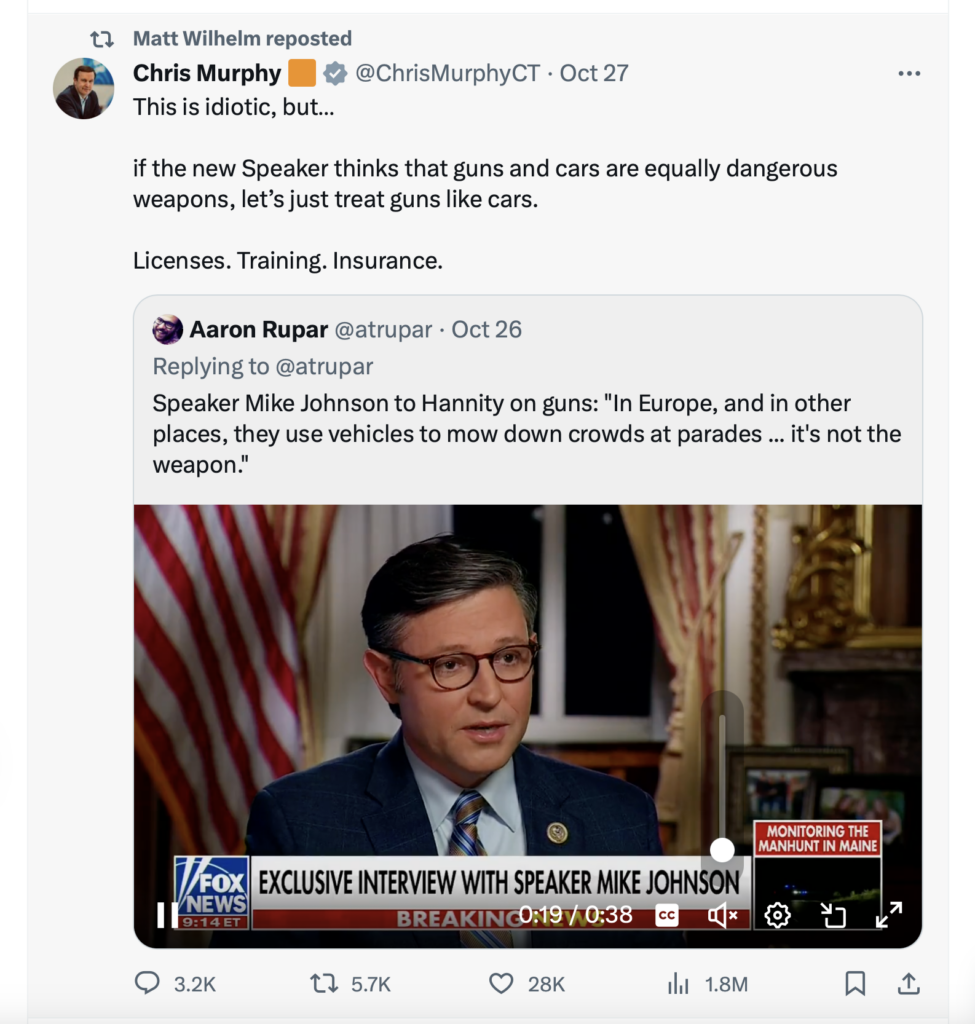This screenshot has width=975, height=1024.
Task: Pause the Mike Johnson interview video
Action: click(167, 914)
